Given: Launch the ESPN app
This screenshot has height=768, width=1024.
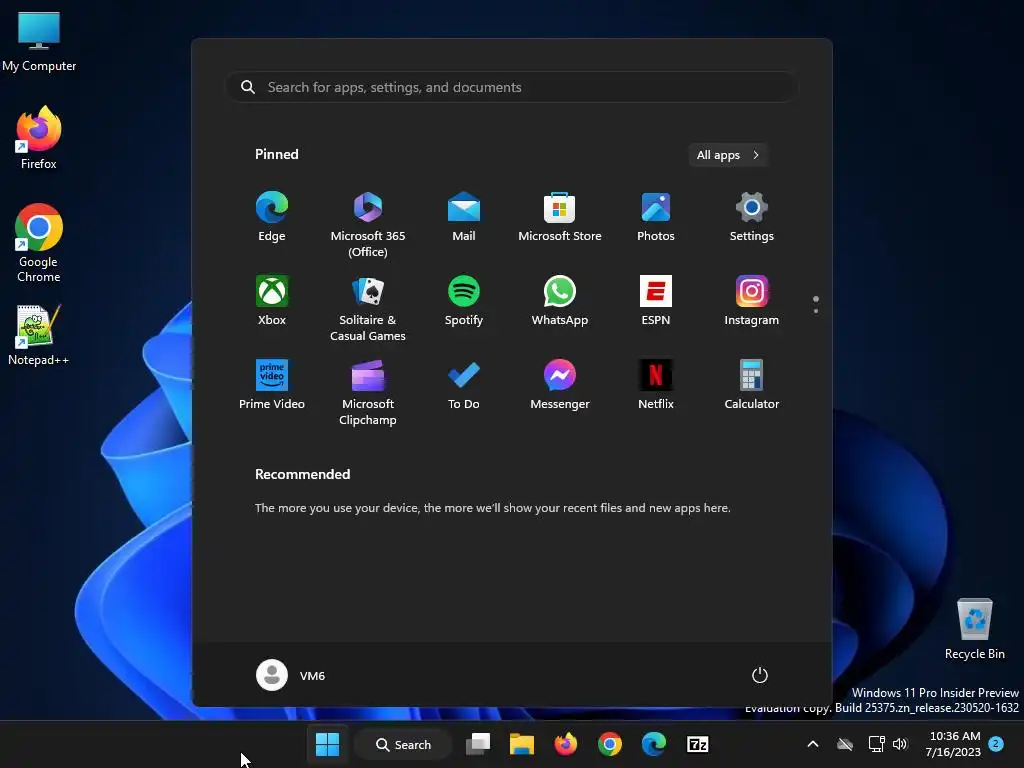Looking at the screenshot, I should click(656, 300).
